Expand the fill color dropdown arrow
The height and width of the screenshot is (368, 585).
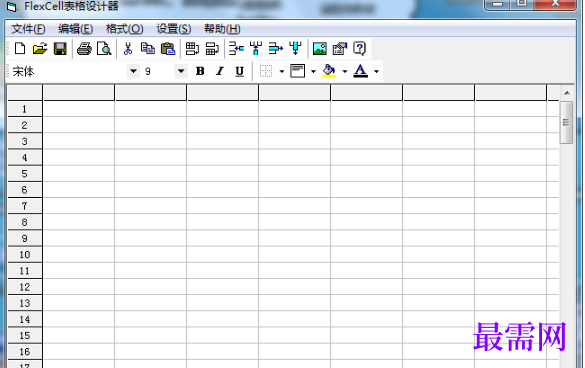[x=345, y=71]
